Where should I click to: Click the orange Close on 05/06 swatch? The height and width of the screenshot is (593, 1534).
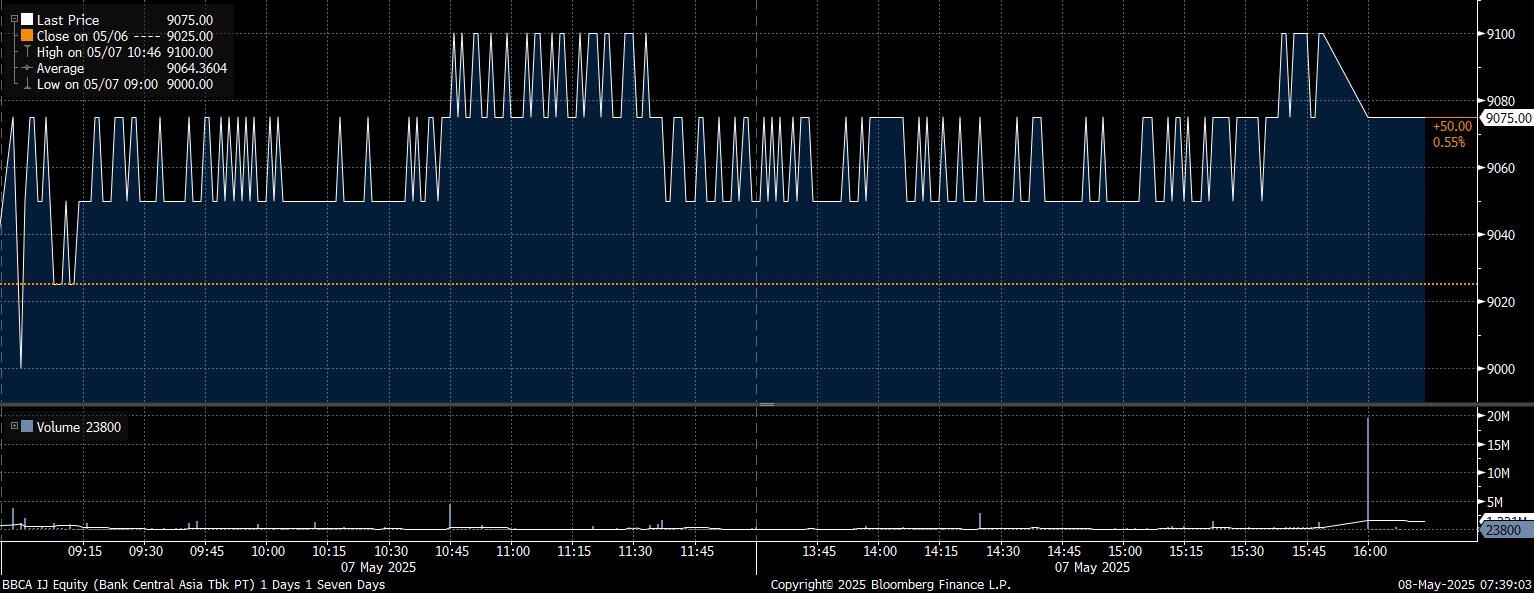click(x=27, y=36)
